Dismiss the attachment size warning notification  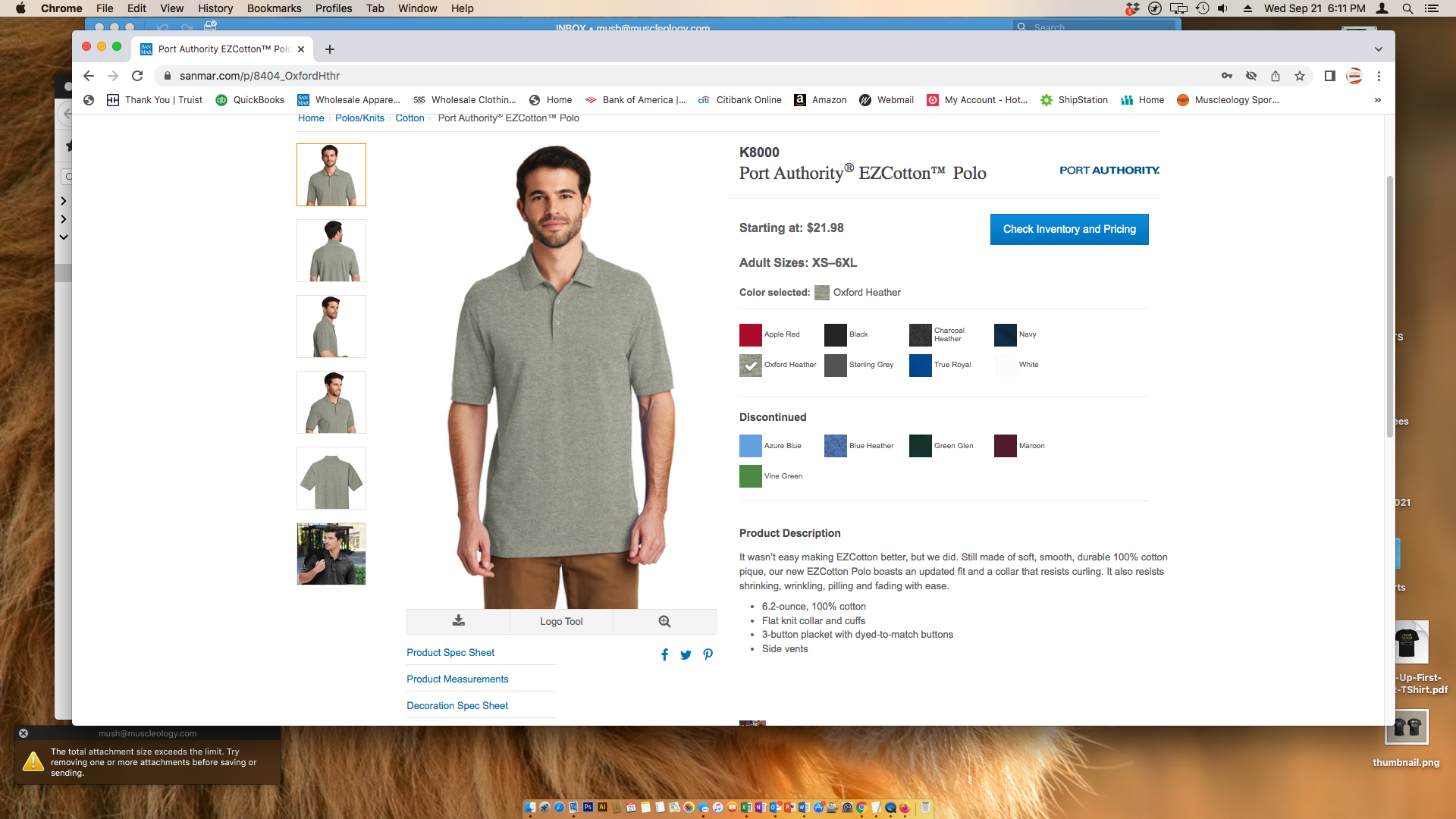pos(24,733)
